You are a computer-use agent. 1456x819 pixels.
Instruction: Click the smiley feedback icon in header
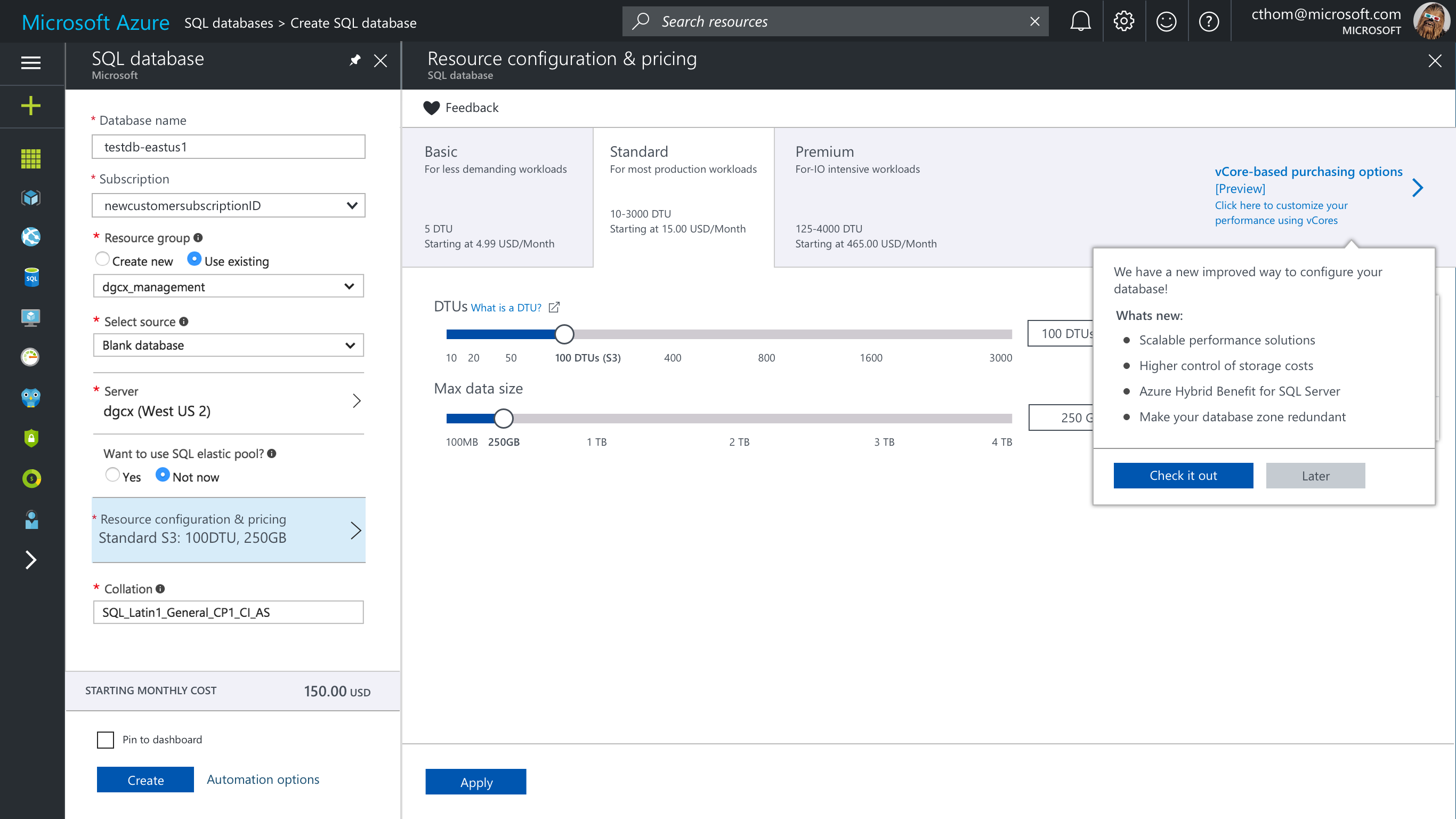[x=1166, y=21]
